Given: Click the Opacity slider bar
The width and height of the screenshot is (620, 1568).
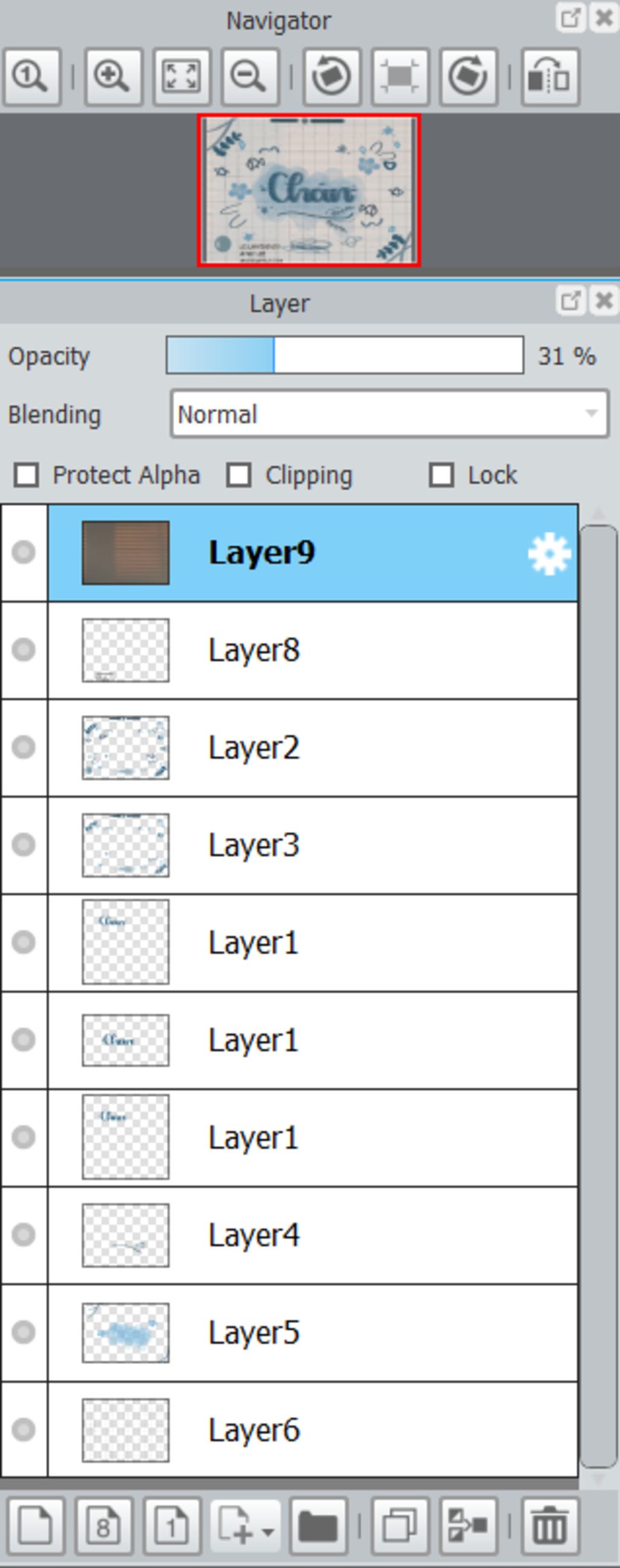Looking at the screenshot, I should [x=345, y=356].
